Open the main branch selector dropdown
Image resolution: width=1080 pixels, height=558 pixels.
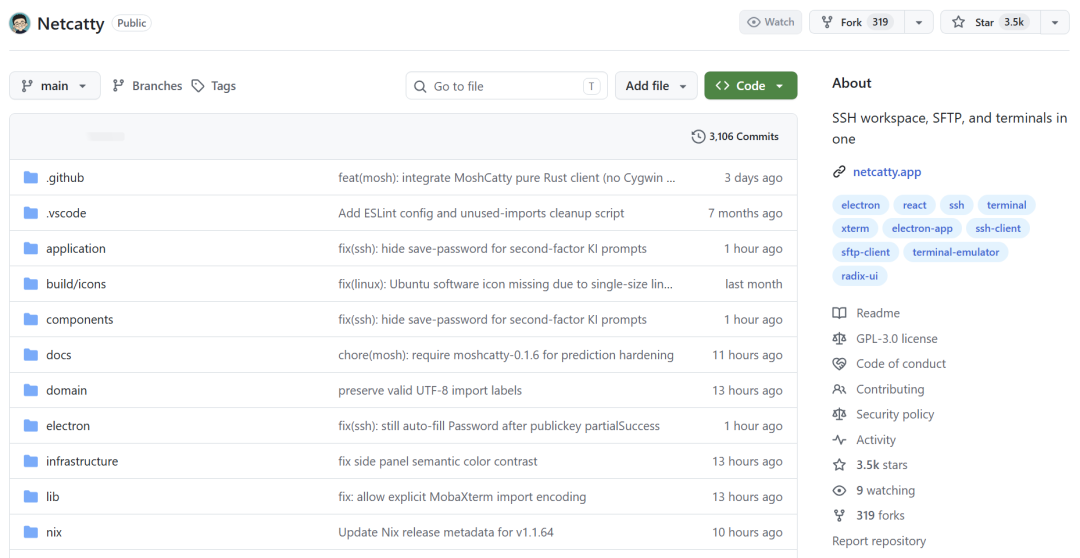click(55, 85)
